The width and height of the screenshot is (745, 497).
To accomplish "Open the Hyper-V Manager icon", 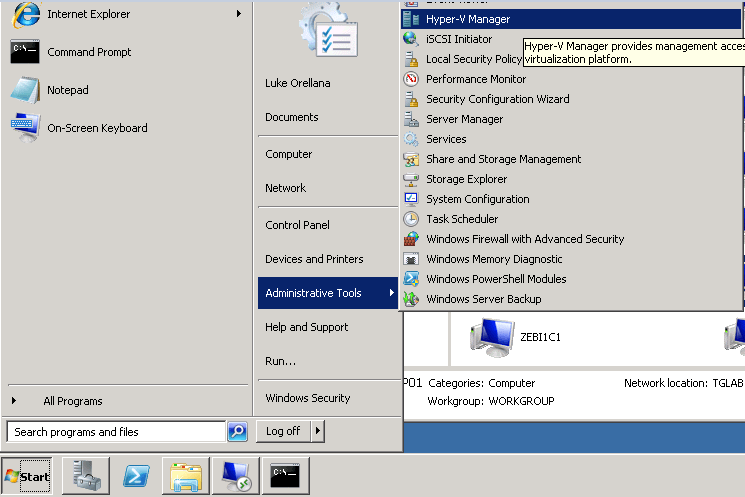I will tap(411, 19).
